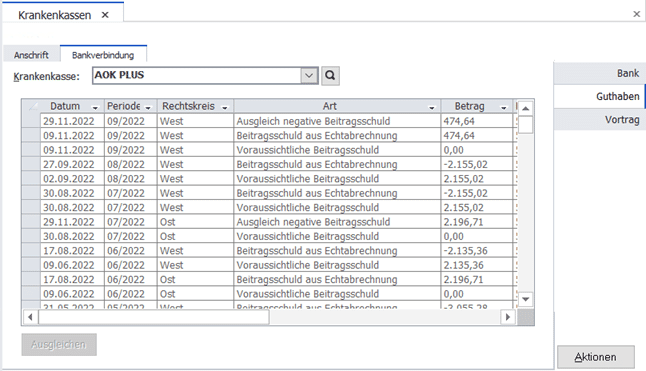Select the Bankverbindung tab

point(103,55)
